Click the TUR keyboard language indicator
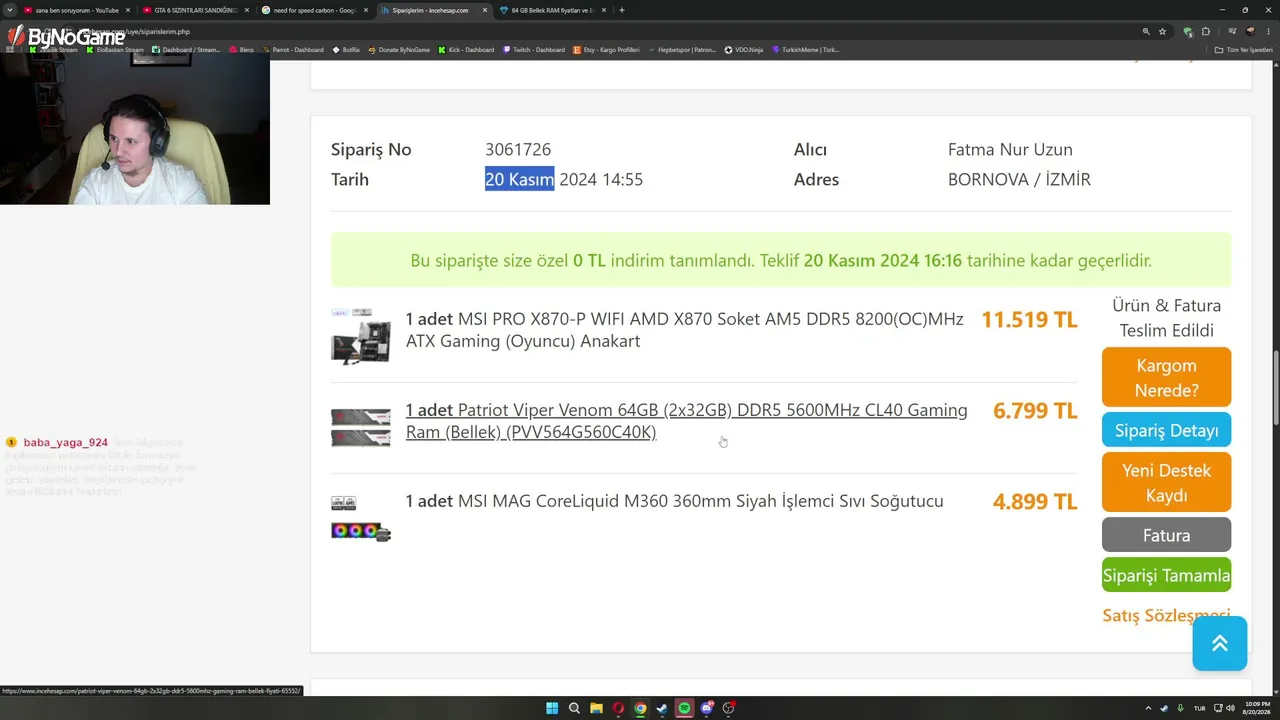The image size is (1280, 720). 1200,708
